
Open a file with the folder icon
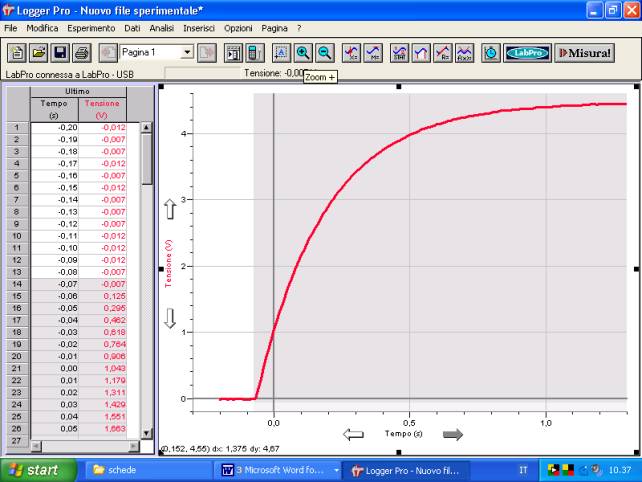pyautogui.click(x=38, y=52)
